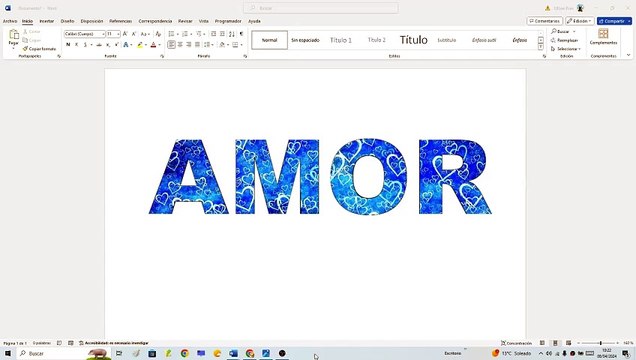
Task: Apply superscript formatting
Action: pyautogui.click(x=117, y=45)
